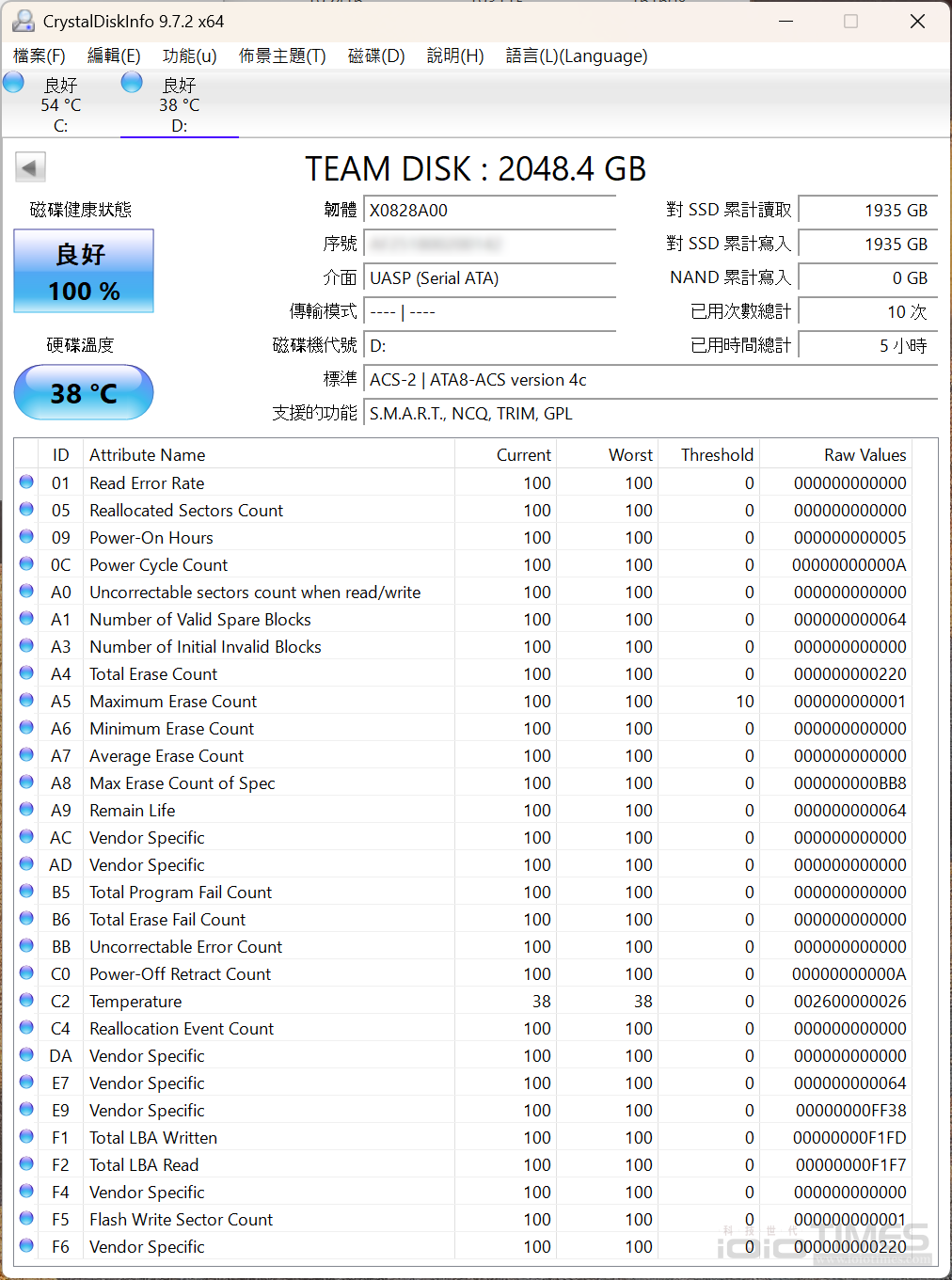Click the status dot beside Flash Write Sector Count

coord(25,1219)
